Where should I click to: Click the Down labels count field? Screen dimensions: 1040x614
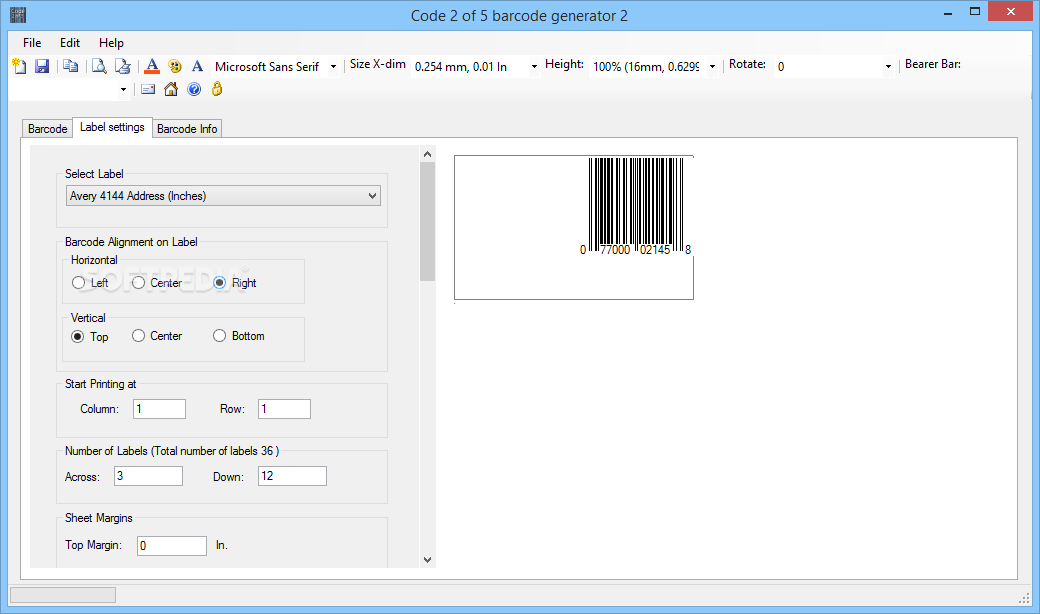[x=292, y=476]
